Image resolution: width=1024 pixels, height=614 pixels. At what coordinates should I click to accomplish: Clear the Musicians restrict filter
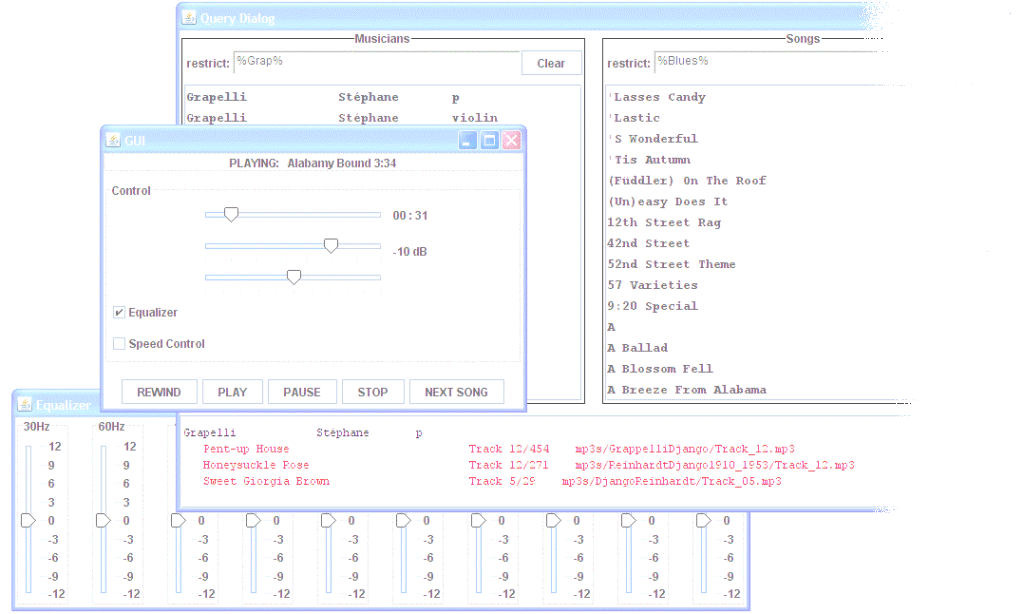pos(550,63)
